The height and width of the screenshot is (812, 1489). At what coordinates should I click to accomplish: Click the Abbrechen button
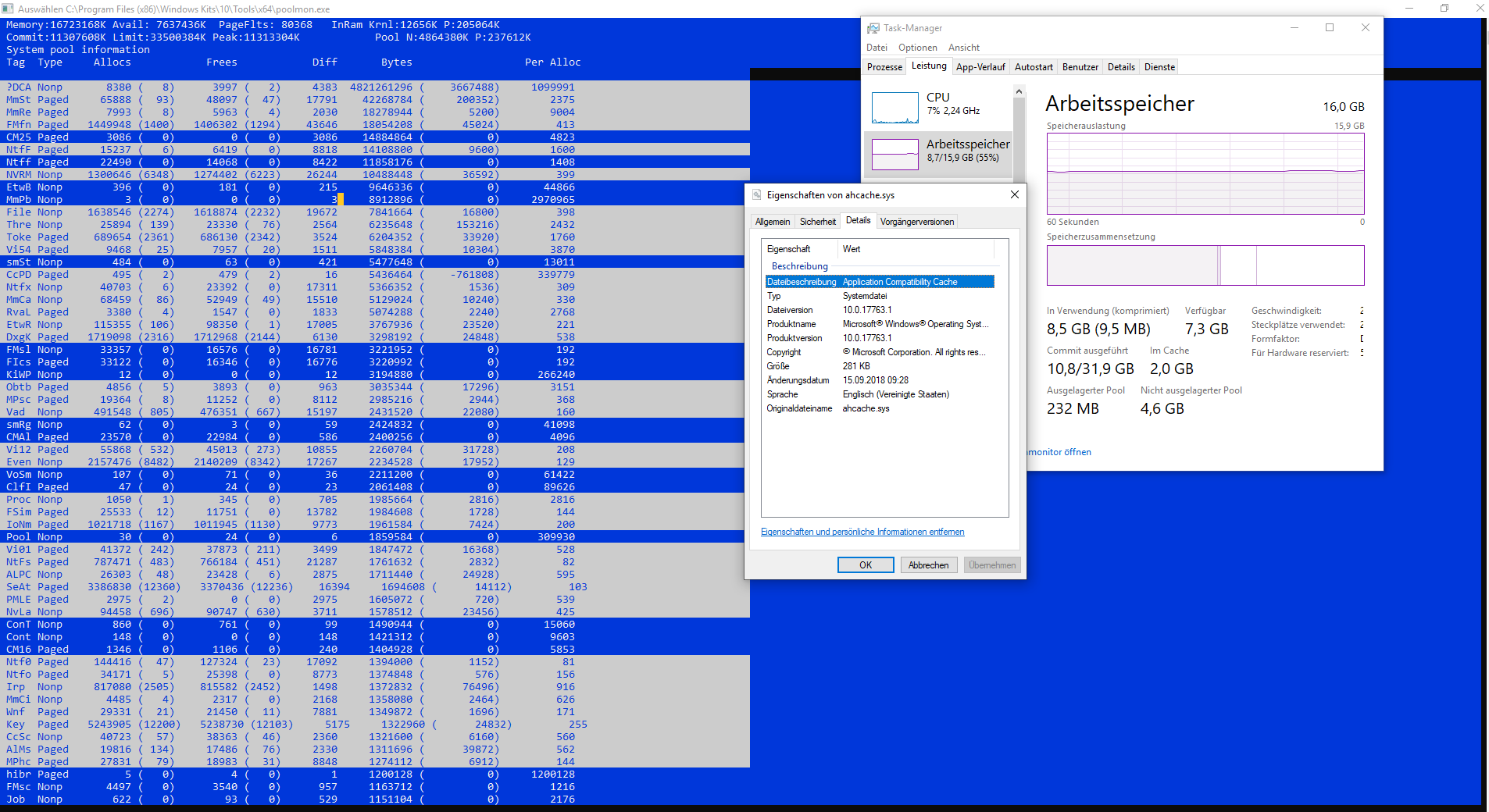(x=929, y=565)
